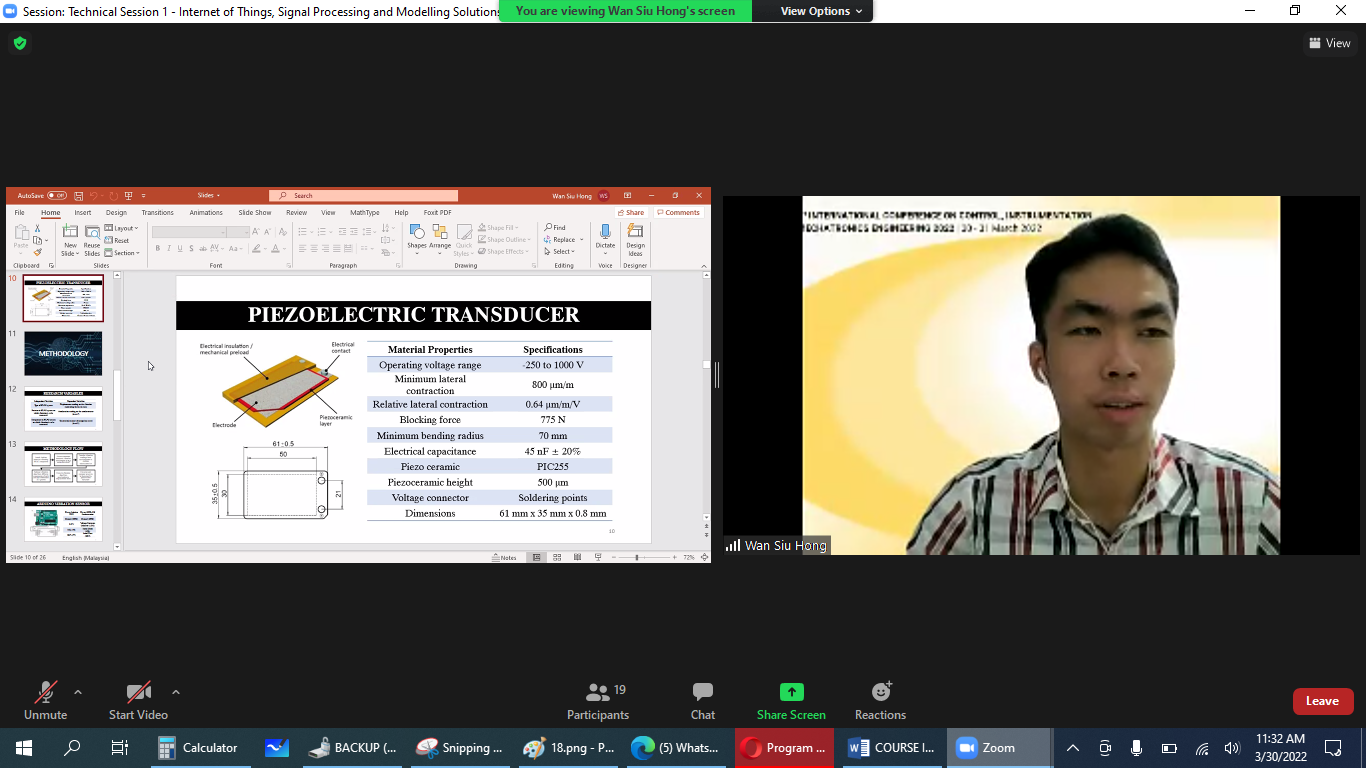Click the View button at top right
This screenshot has width=1366, height=768.
pyautogui.click(x=1330, y=43)
